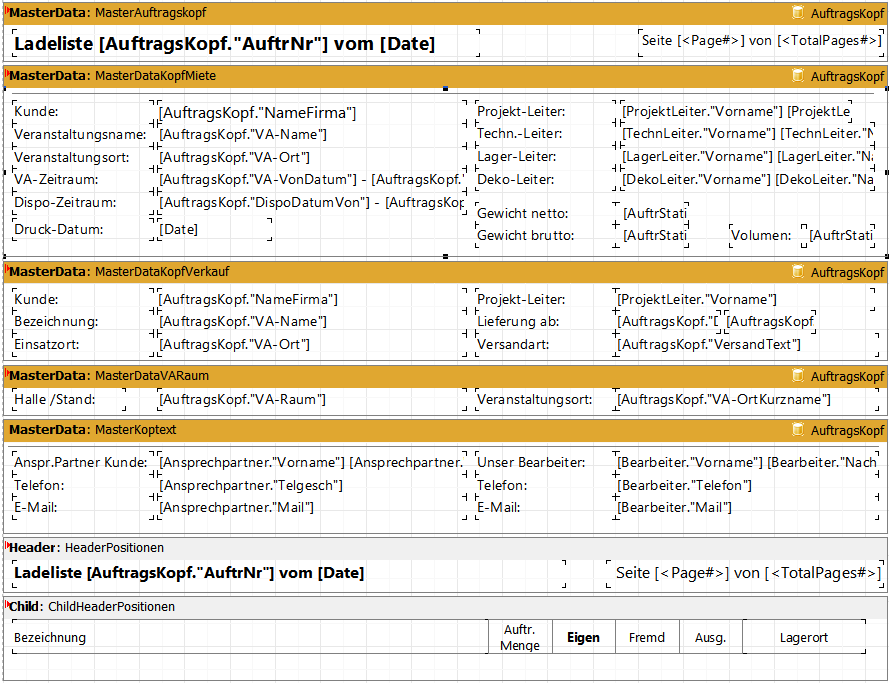The height and width of the screenshot is (683, 892).
Task: Select the Veranstaltungsname label
Action: (x=83, y=135)
